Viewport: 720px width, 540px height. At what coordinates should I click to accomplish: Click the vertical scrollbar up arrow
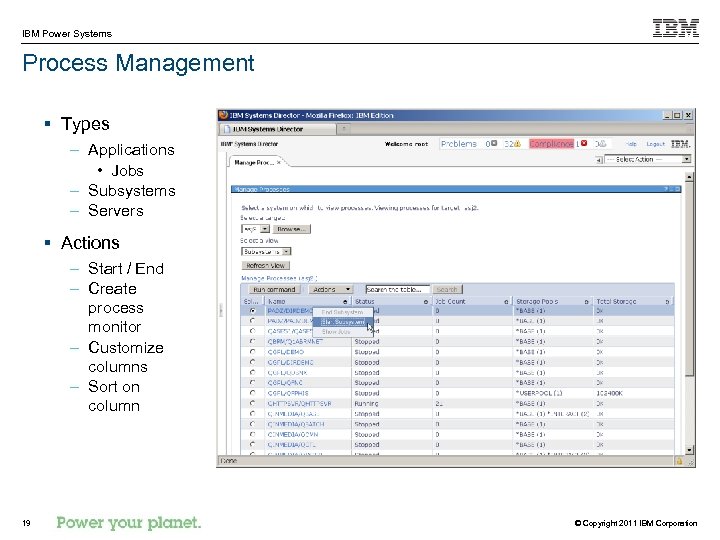point(689,177)
